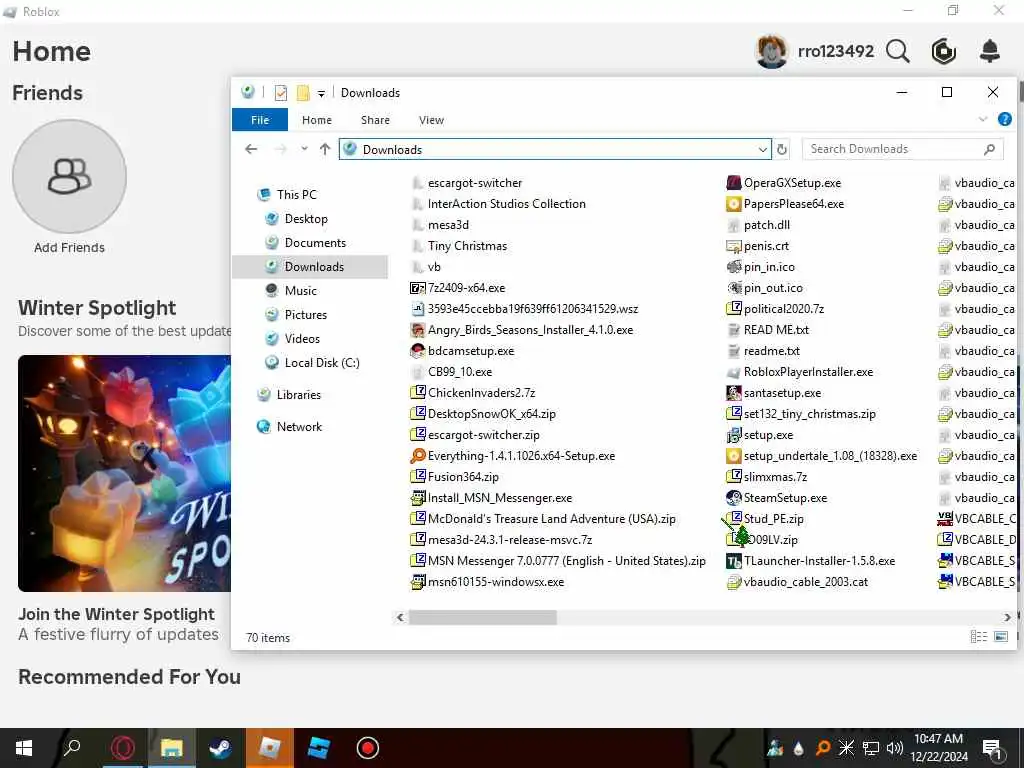This screenshot has height=768, width=1024.
Task: Open Steam from the taskbar
Action: [220, 748]
